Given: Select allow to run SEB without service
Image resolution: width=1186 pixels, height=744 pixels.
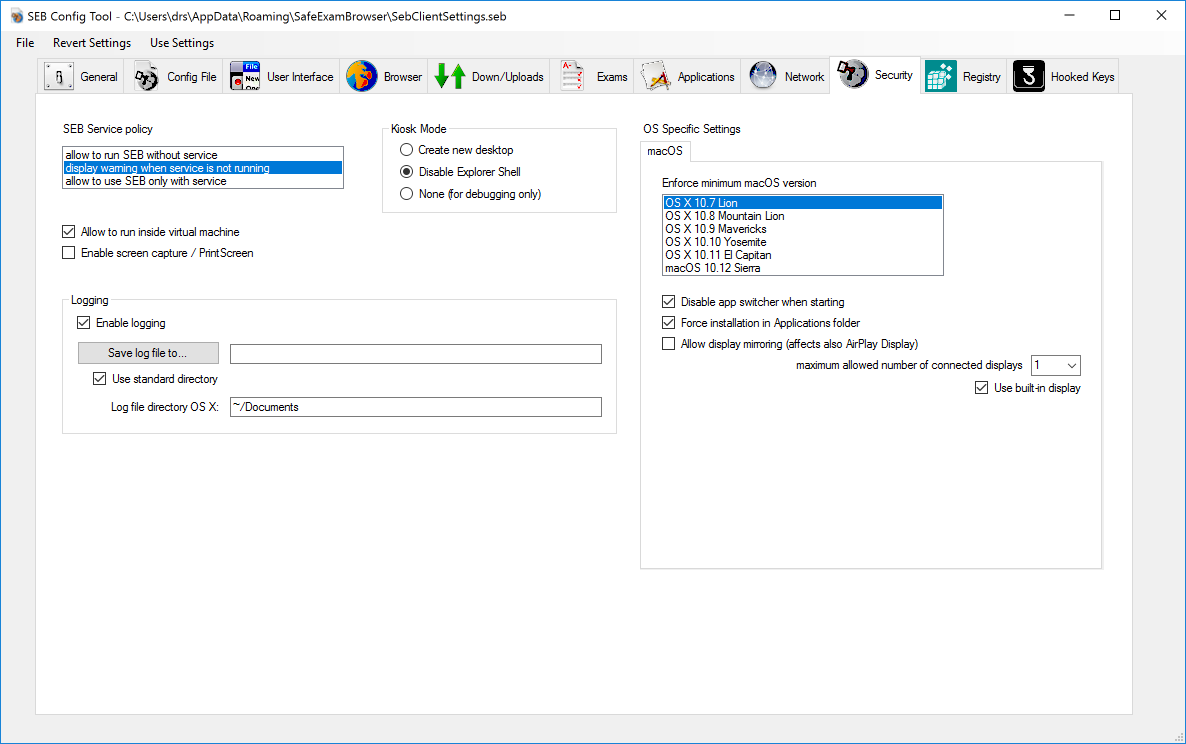Looking at the screenshot, I should click(203, 155).
